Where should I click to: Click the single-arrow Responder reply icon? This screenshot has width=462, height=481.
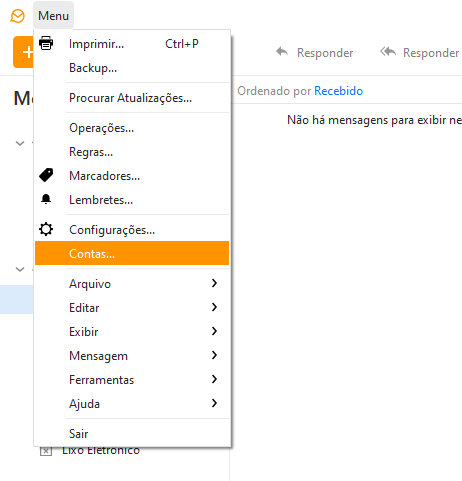pos(282,52)
